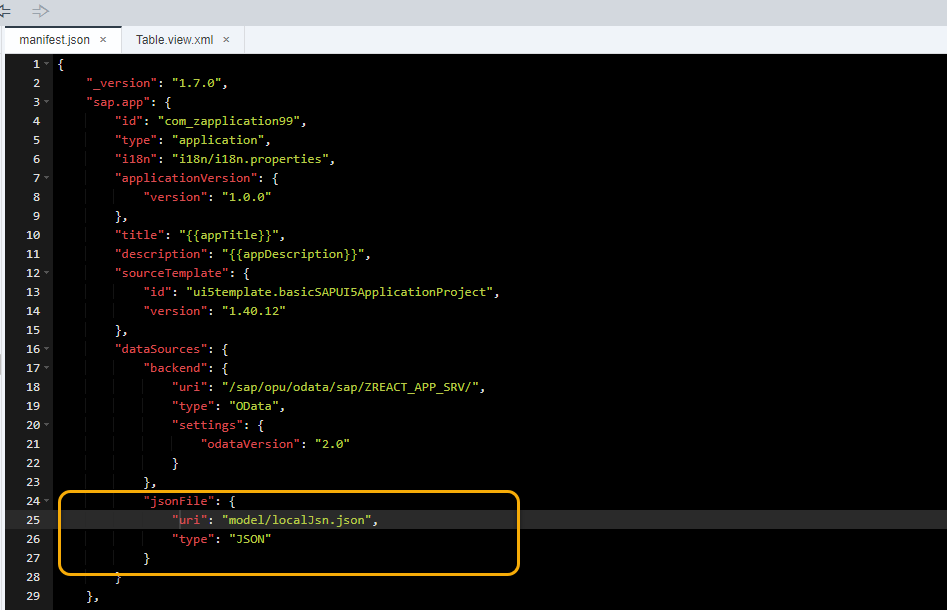Click the "{{appTitle}}" value
947x610 pixels.
(x=229, y=236)
